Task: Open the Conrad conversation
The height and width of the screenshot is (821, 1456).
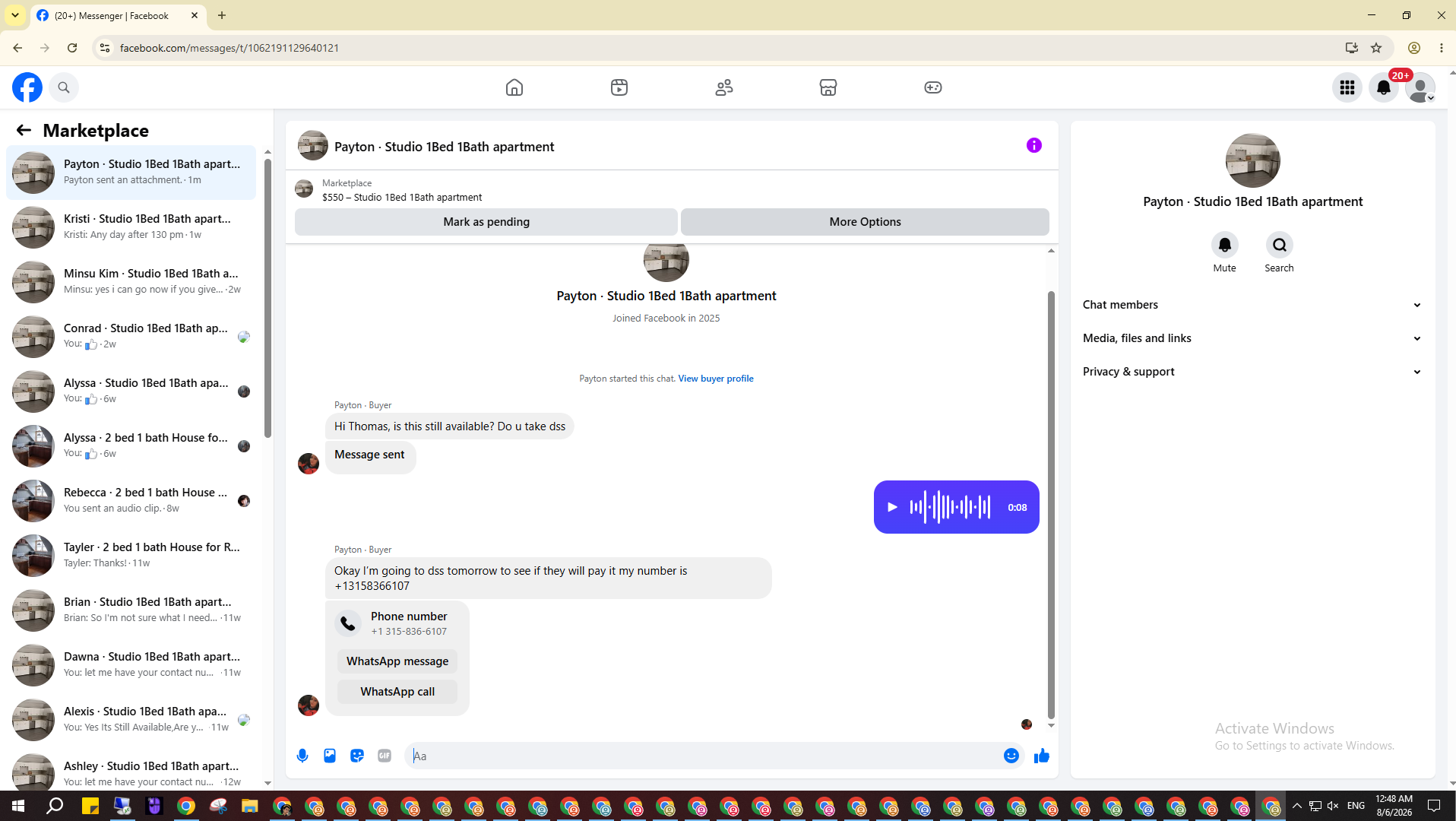Action: (131, 337)
